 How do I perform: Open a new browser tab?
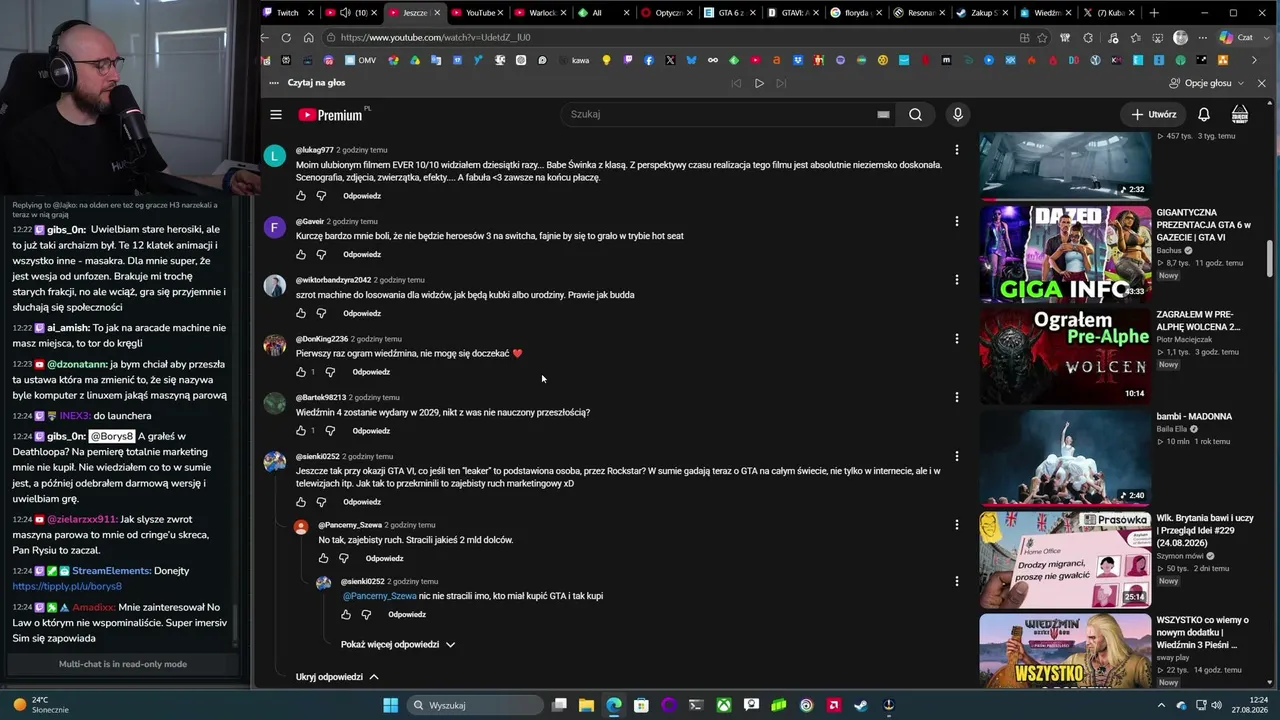click(1154, 13)
